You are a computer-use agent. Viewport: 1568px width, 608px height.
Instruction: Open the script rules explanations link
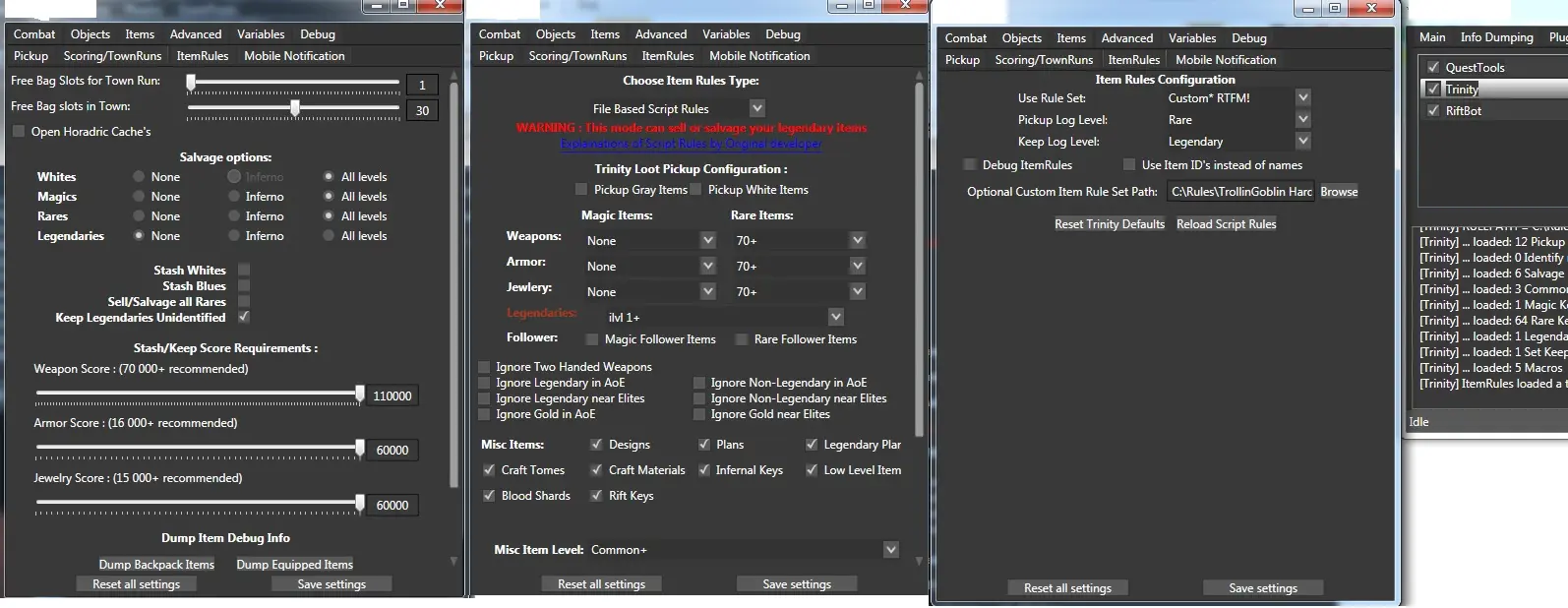click(691, 144)
